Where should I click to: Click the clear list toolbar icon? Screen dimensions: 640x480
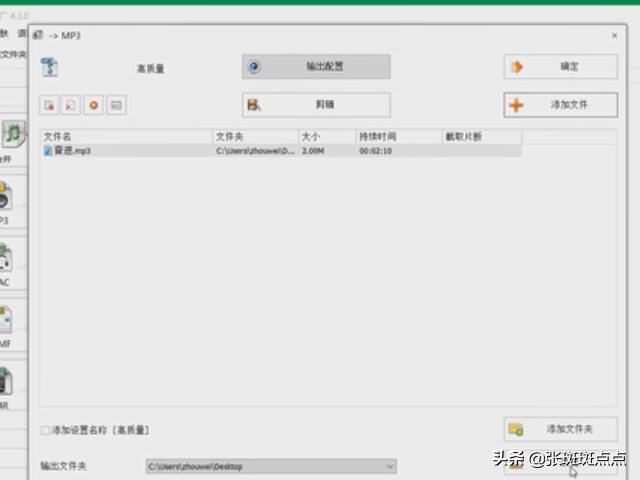[71, 105]
